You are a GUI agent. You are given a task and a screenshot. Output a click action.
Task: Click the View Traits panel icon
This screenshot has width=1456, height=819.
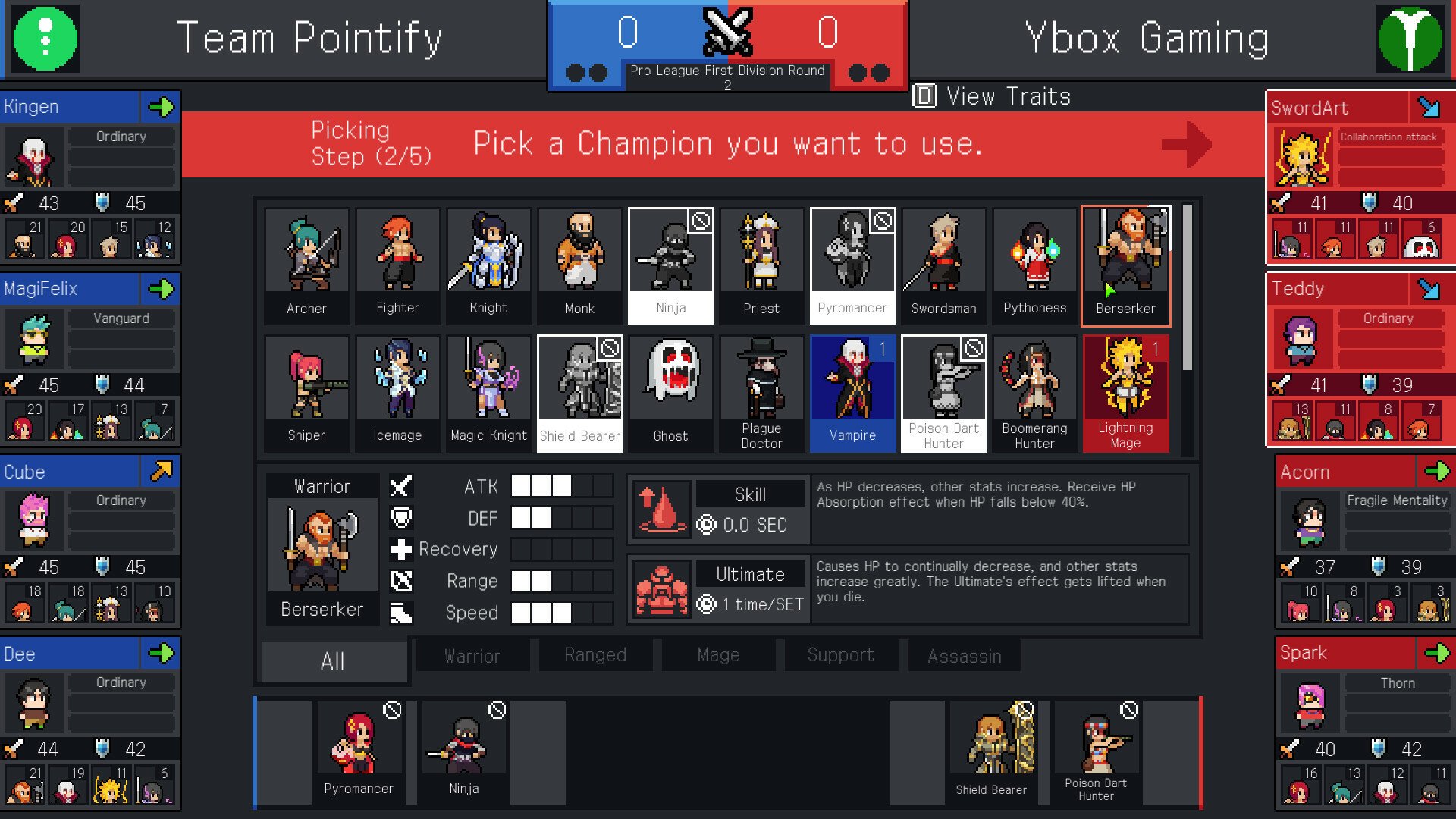tap(921, 96)
